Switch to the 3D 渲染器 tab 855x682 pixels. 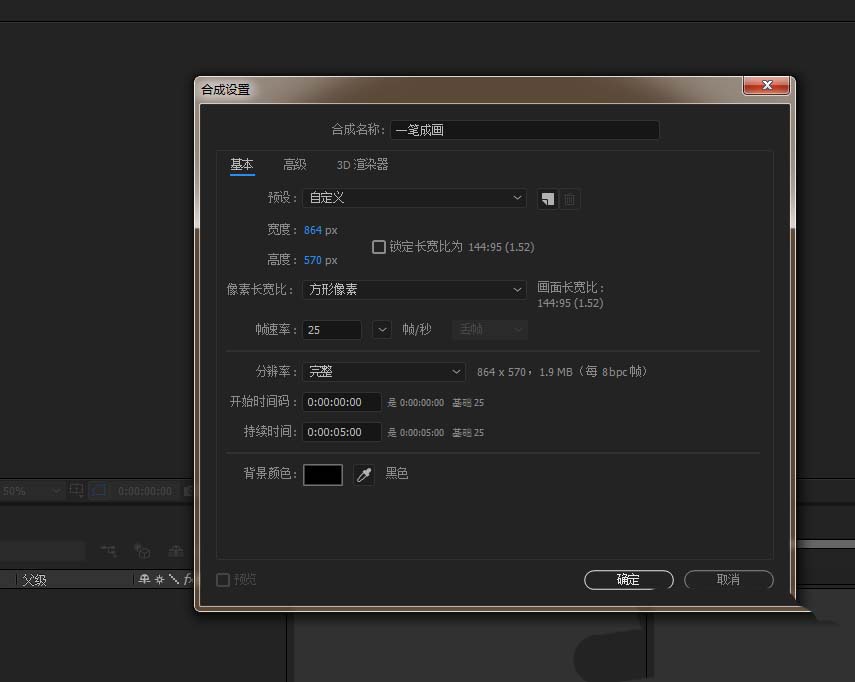(x=364, y=164)
